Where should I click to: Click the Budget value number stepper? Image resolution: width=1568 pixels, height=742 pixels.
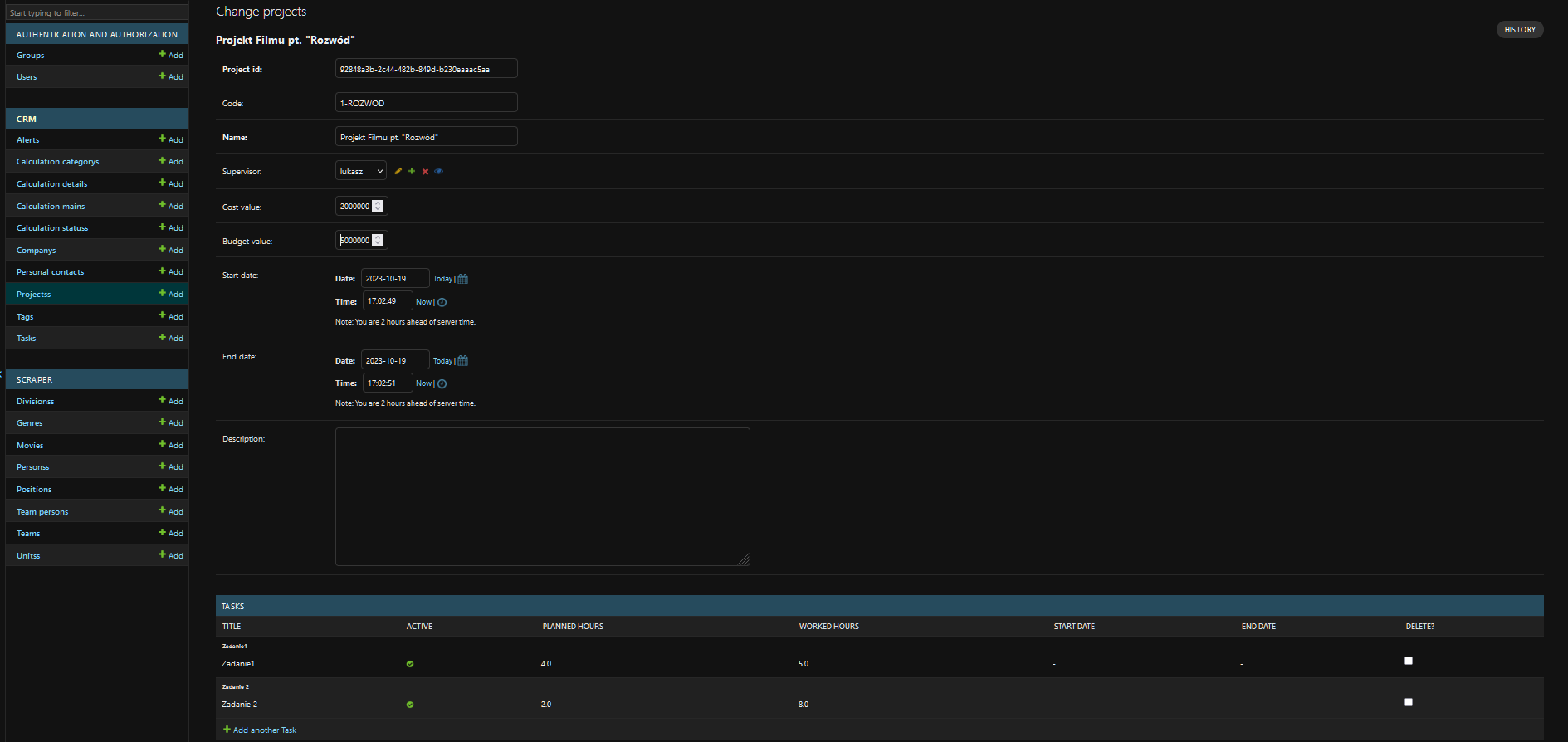tap(378, 240)
